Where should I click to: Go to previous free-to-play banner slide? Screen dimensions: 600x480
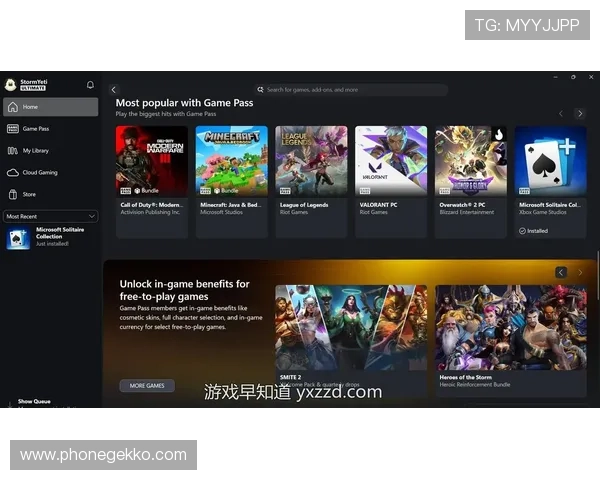pyautogui.click(x=561, y=273)
